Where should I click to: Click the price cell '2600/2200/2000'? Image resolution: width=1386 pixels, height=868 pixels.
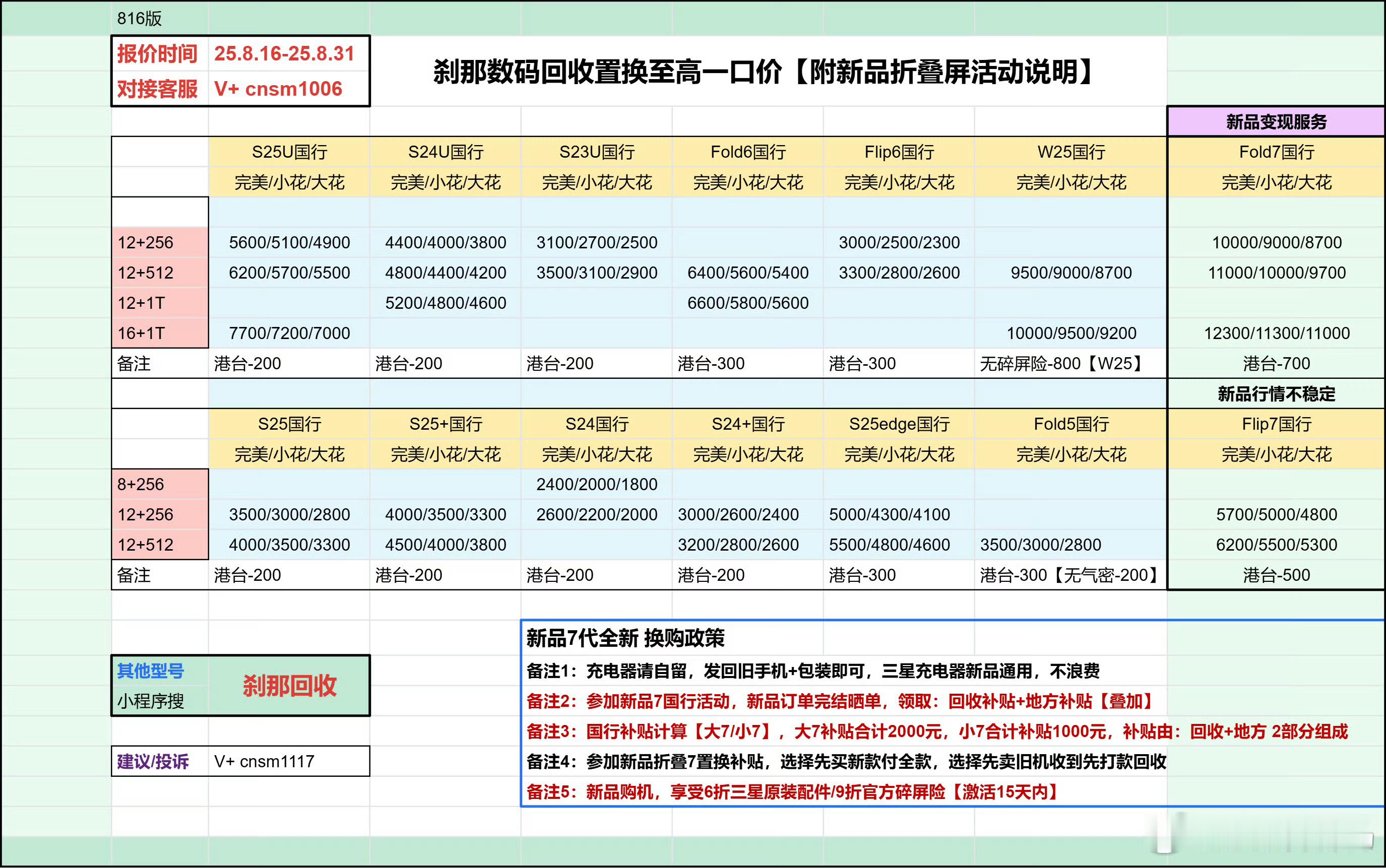(x=597, y=514)
